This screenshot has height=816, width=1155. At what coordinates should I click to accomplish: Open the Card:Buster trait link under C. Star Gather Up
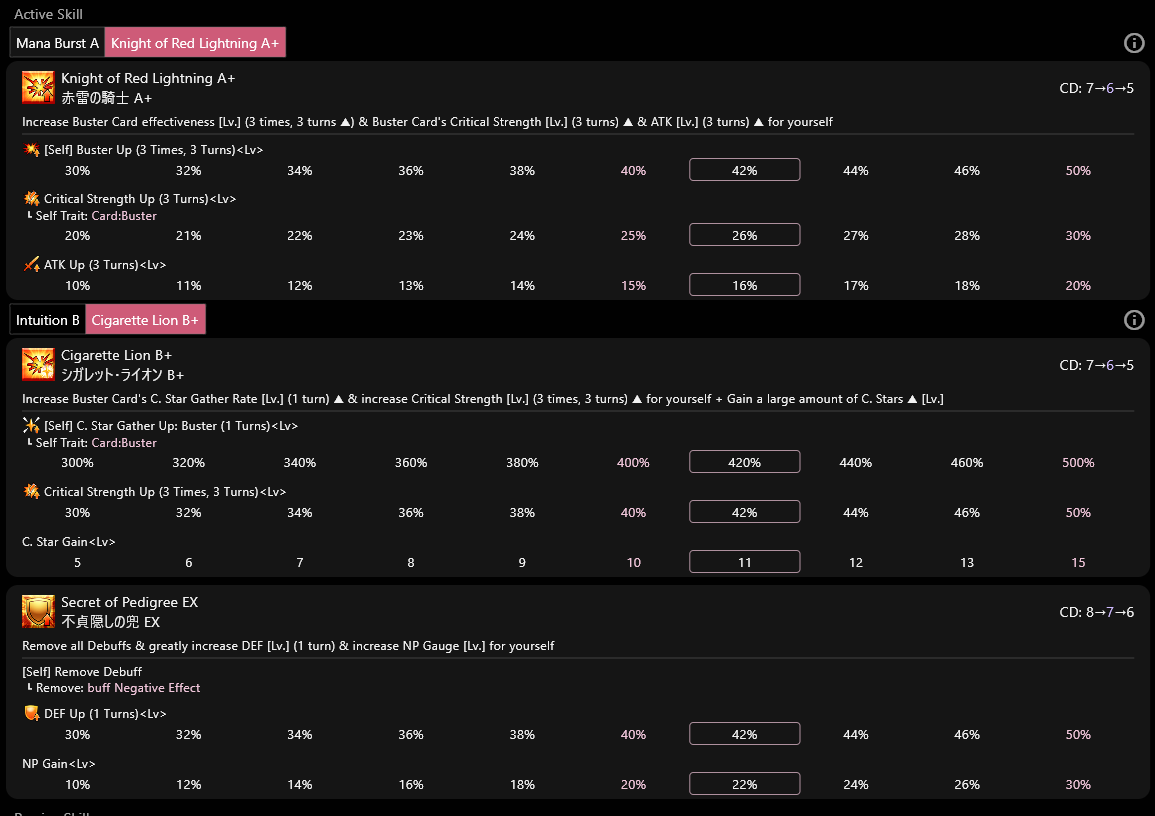(x=124, y=443)
